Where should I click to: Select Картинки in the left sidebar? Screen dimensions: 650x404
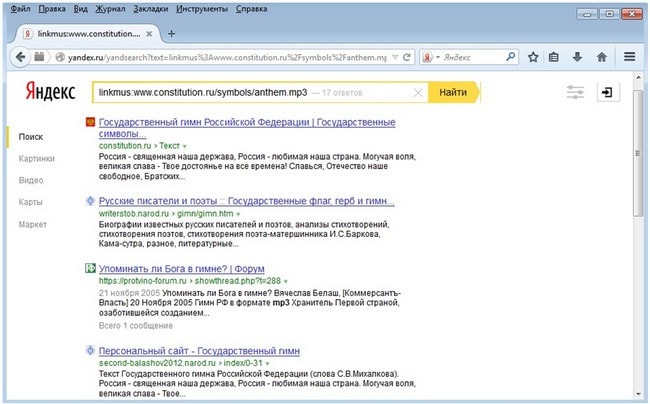pos(36,158)
